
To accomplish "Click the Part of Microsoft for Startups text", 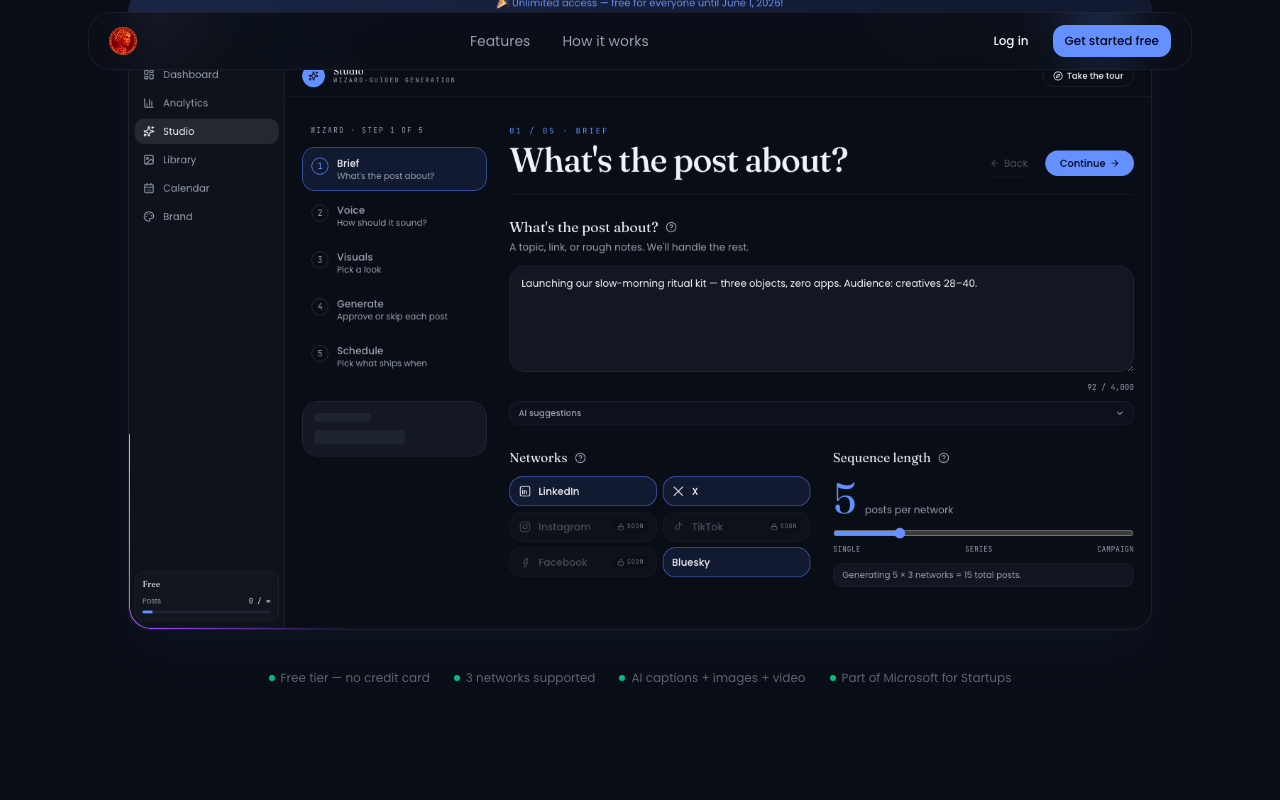I will coord(926,678).
